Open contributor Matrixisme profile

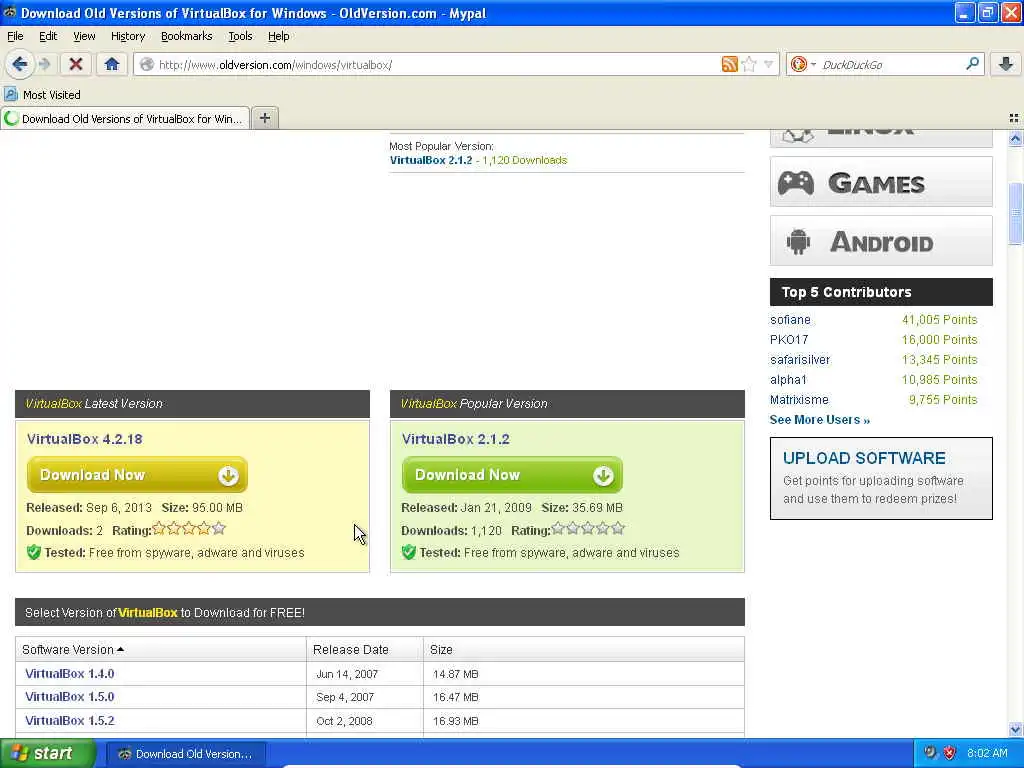point(799,400)
